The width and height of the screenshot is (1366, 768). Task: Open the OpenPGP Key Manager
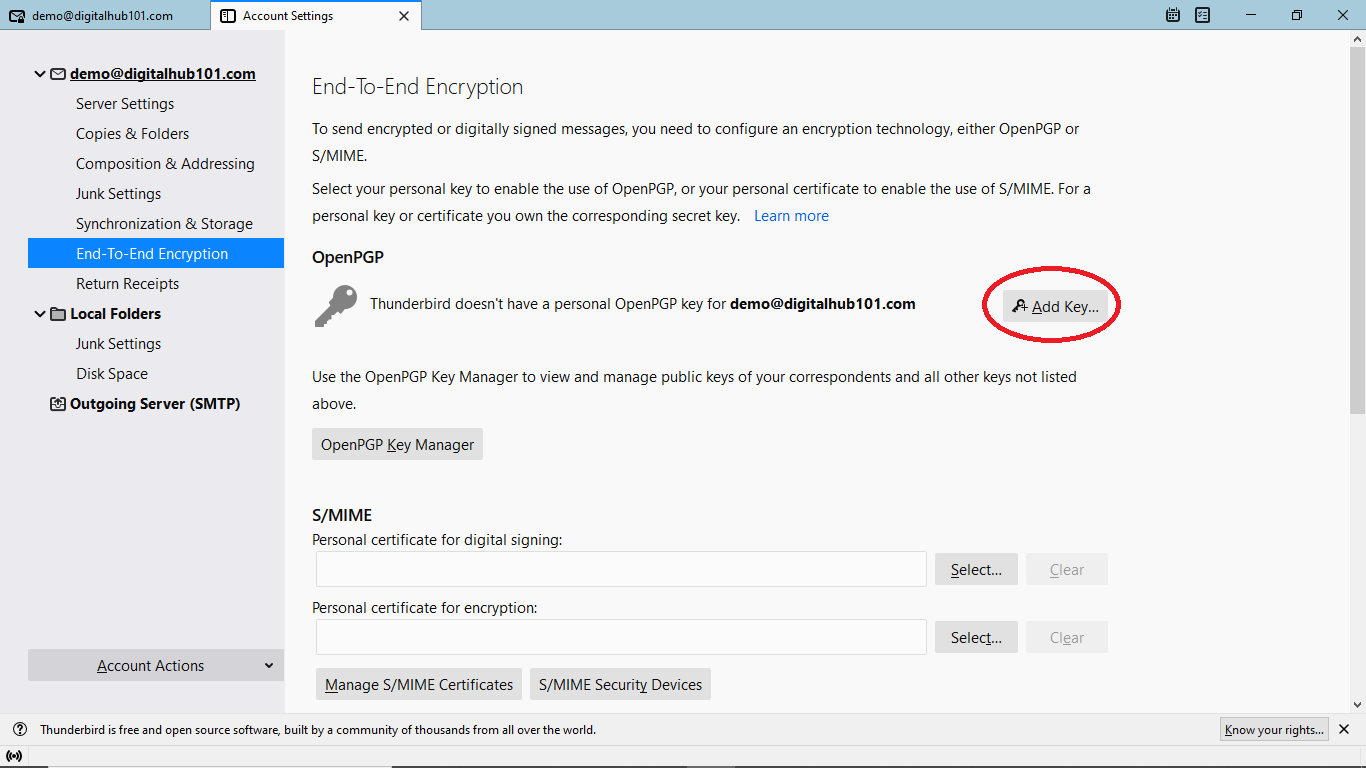[398, 444]
